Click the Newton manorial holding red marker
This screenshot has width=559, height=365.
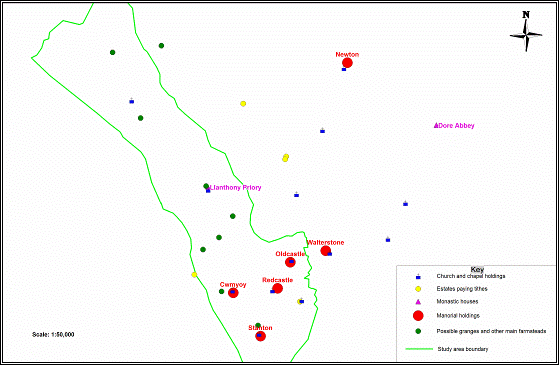click(347, 63)
